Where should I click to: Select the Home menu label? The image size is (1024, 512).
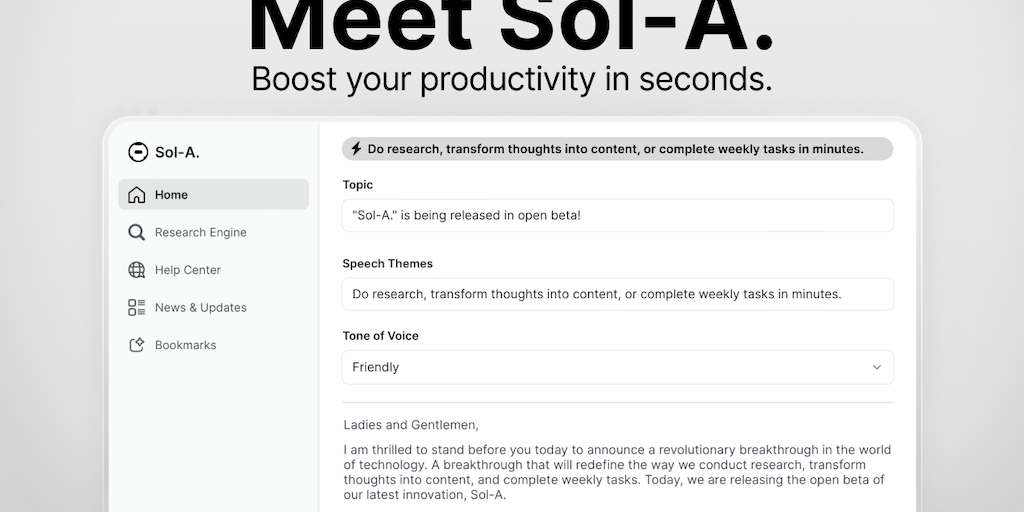171,195
